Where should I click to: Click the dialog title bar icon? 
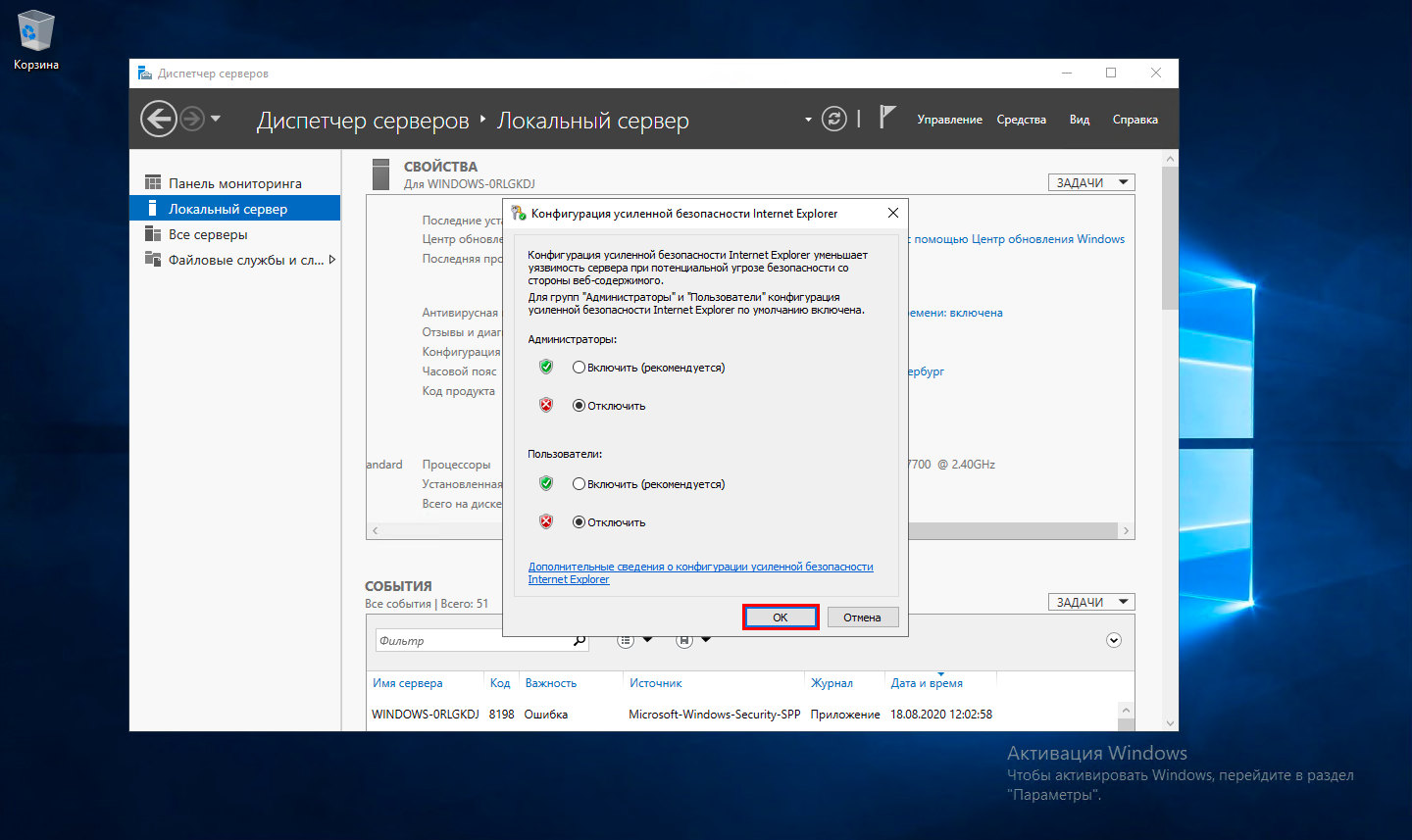point(518,213)
